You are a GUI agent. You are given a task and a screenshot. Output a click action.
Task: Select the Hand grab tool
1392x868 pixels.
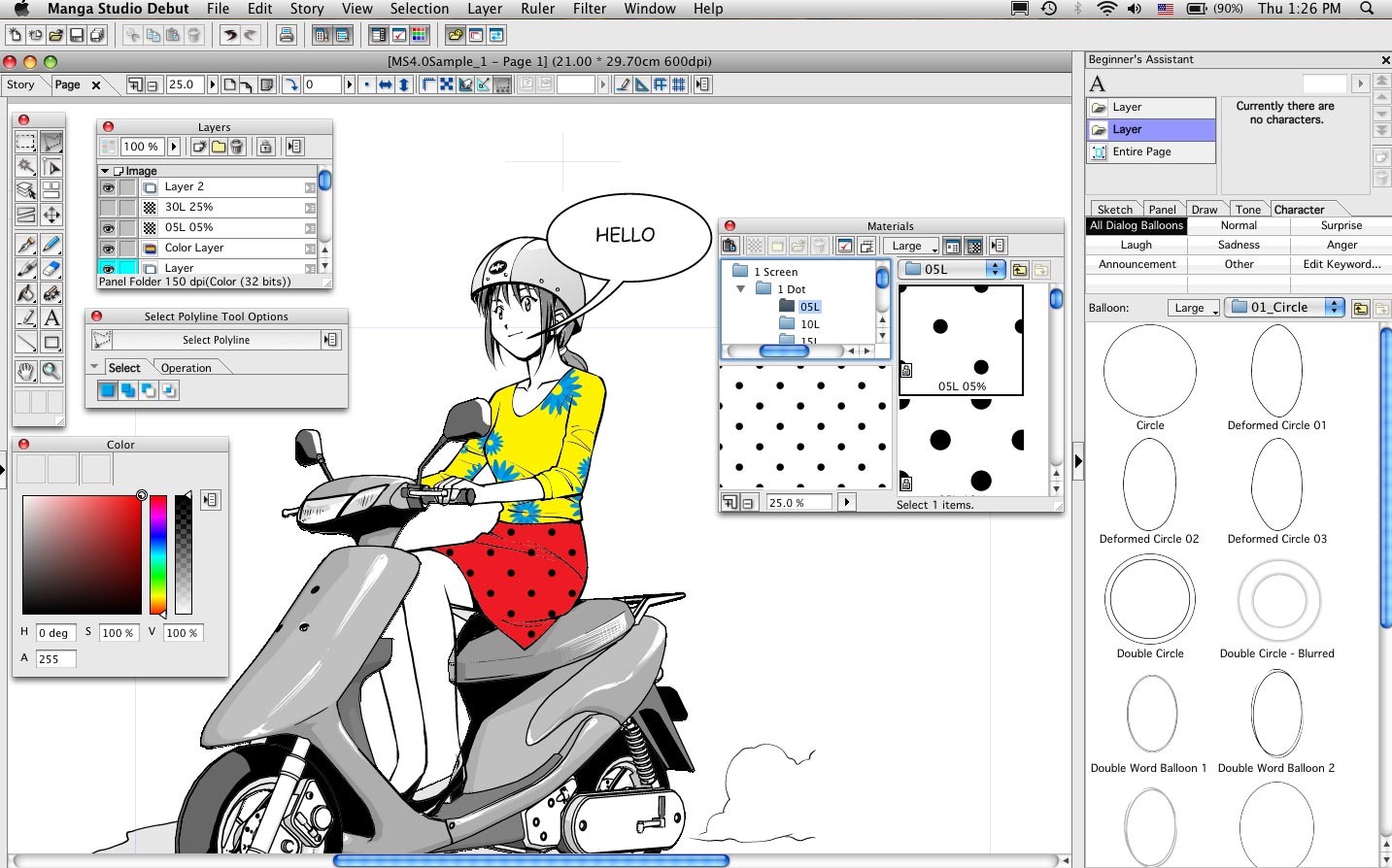tap(26, 370)
